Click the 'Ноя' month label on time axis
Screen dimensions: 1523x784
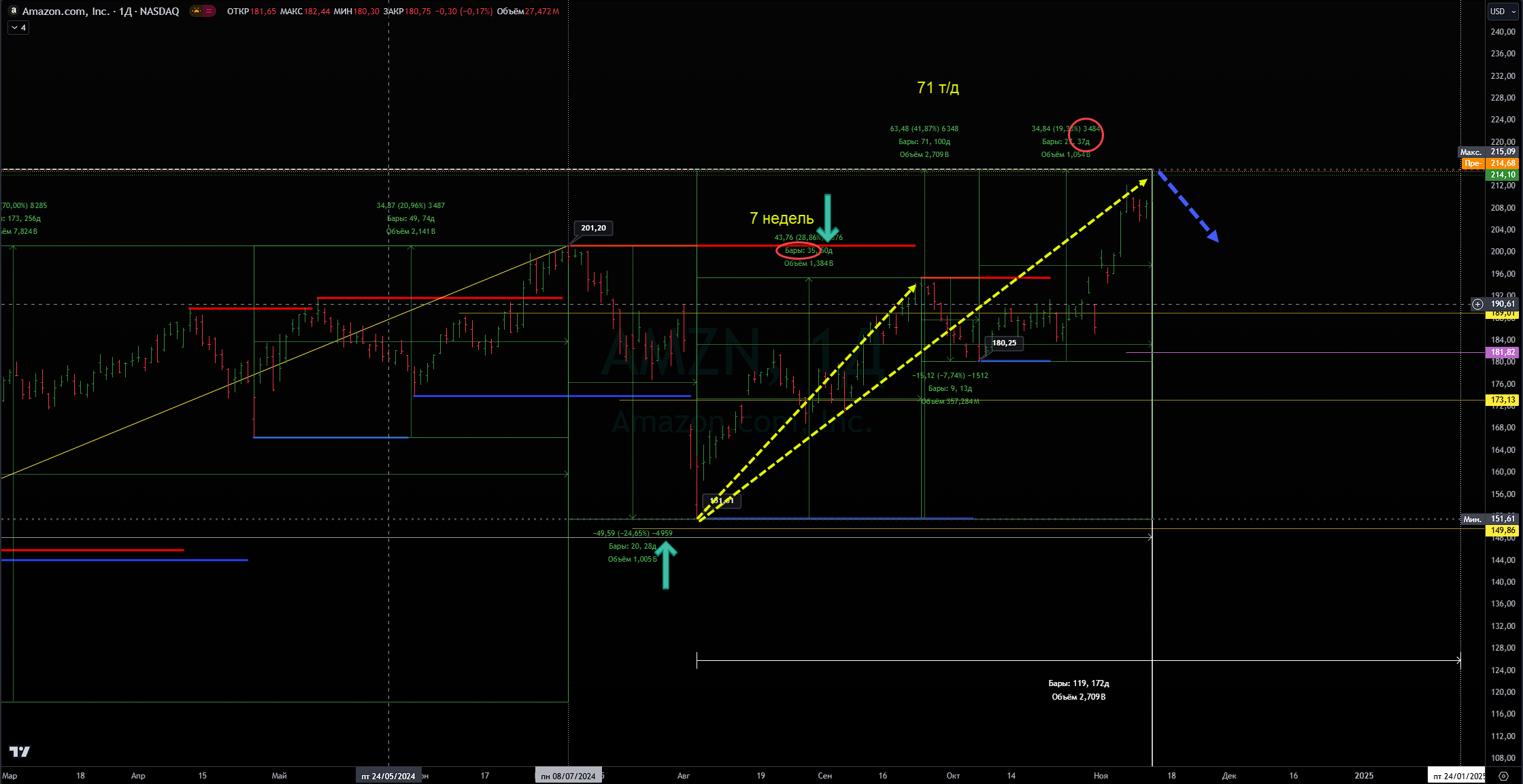coord(1101,776)
